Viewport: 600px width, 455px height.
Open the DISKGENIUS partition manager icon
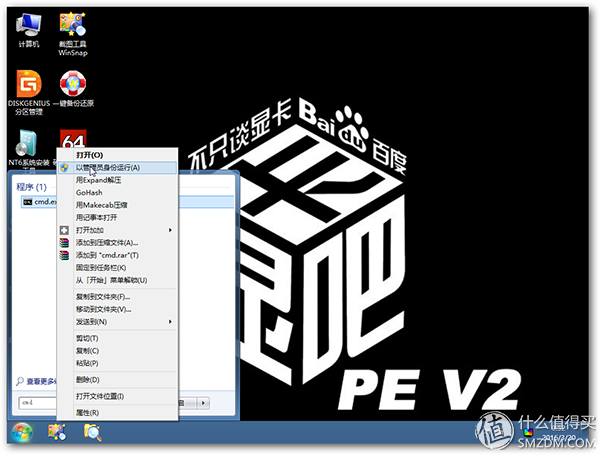[29, 93]
